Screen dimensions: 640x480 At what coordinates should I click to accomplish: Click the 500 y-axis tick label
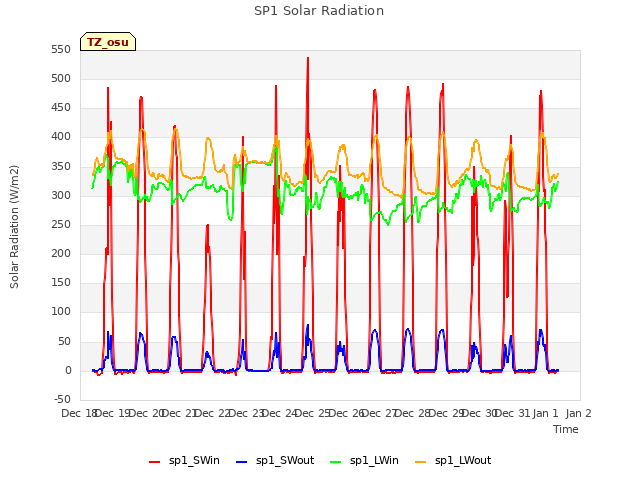61,78
